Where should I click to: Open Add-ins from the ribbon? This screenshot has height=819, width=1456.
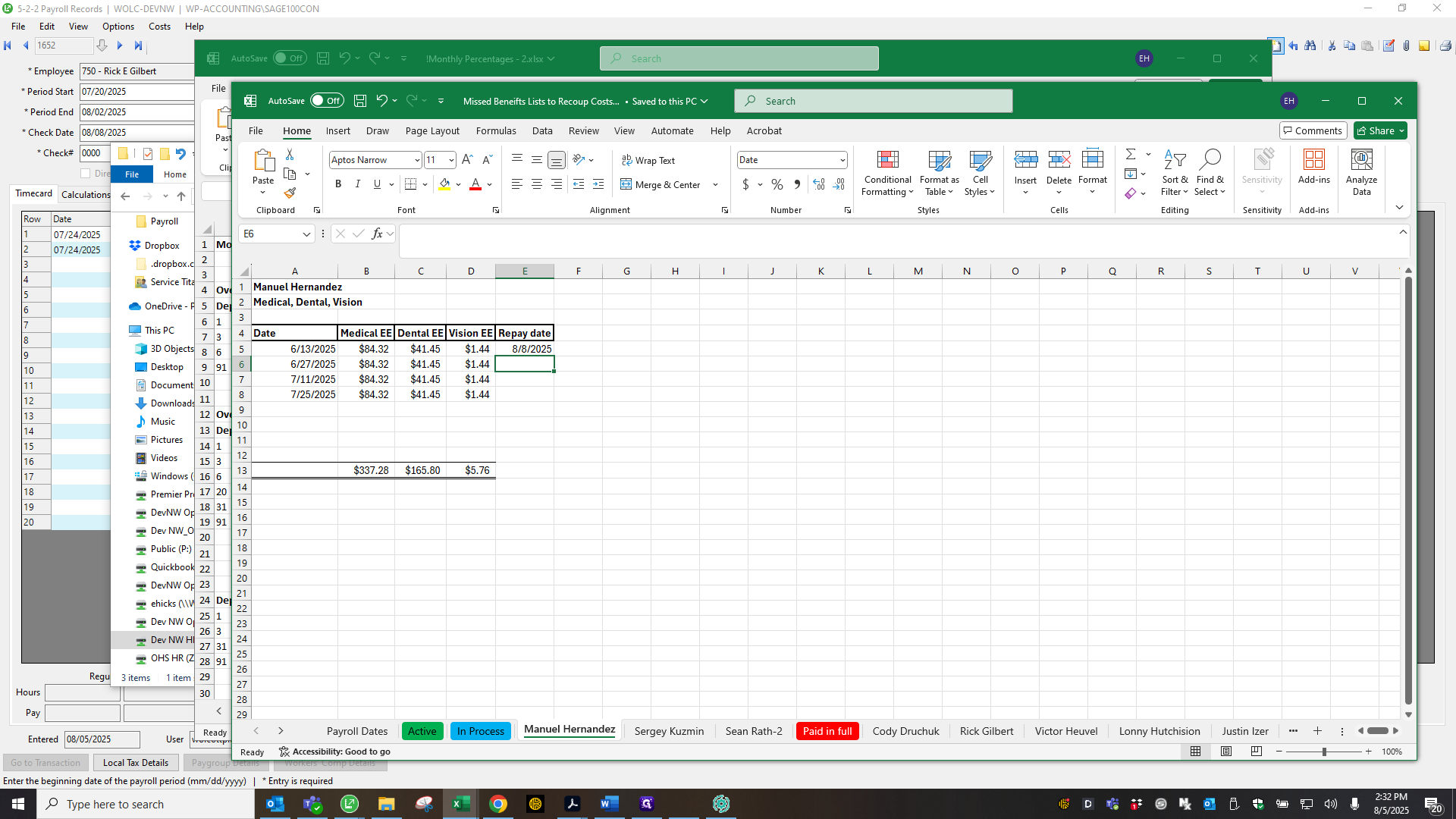[1313, 167]
